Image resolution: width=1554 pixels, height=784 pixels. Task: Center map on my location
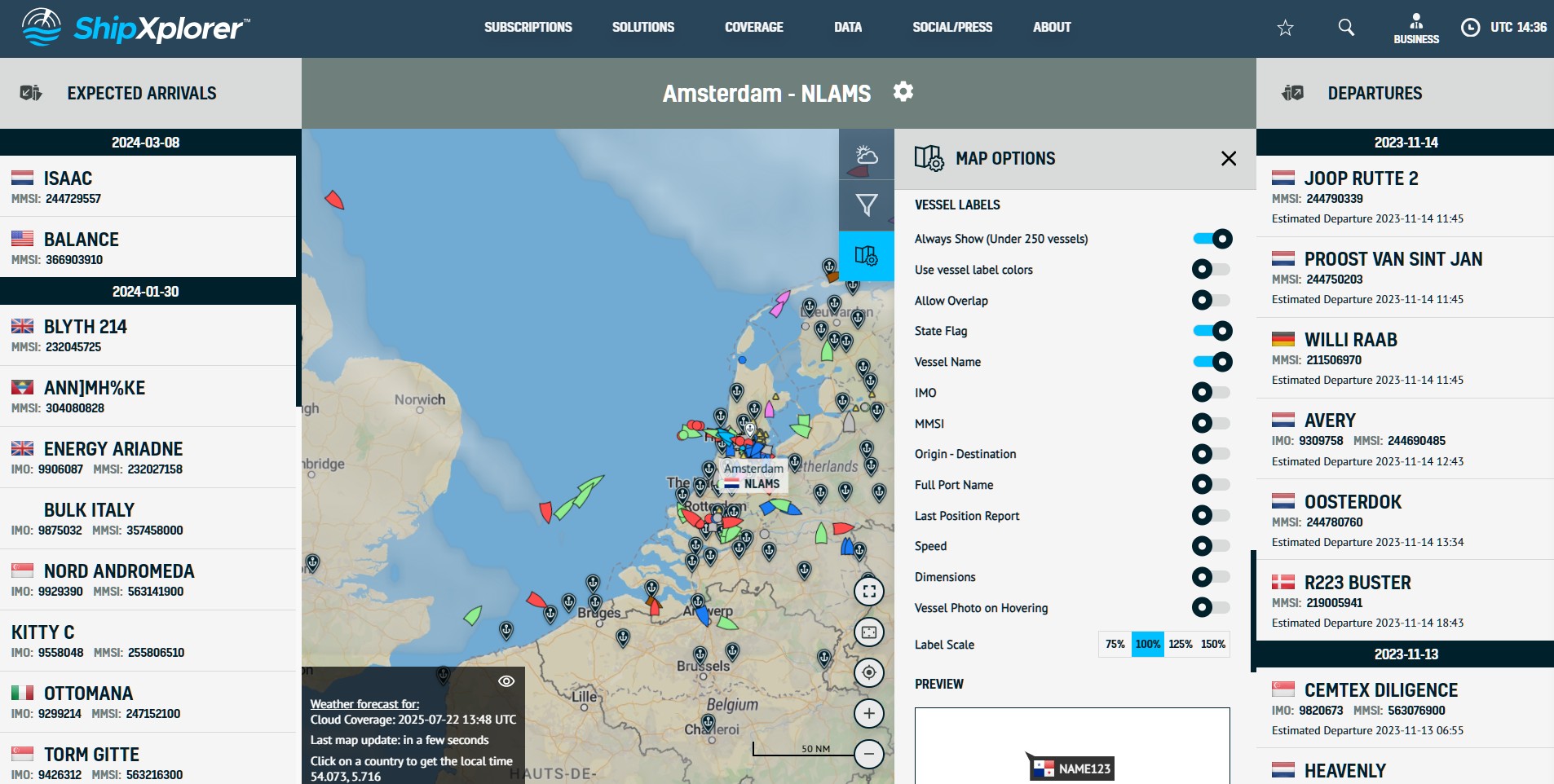click(x=869, y=672)
